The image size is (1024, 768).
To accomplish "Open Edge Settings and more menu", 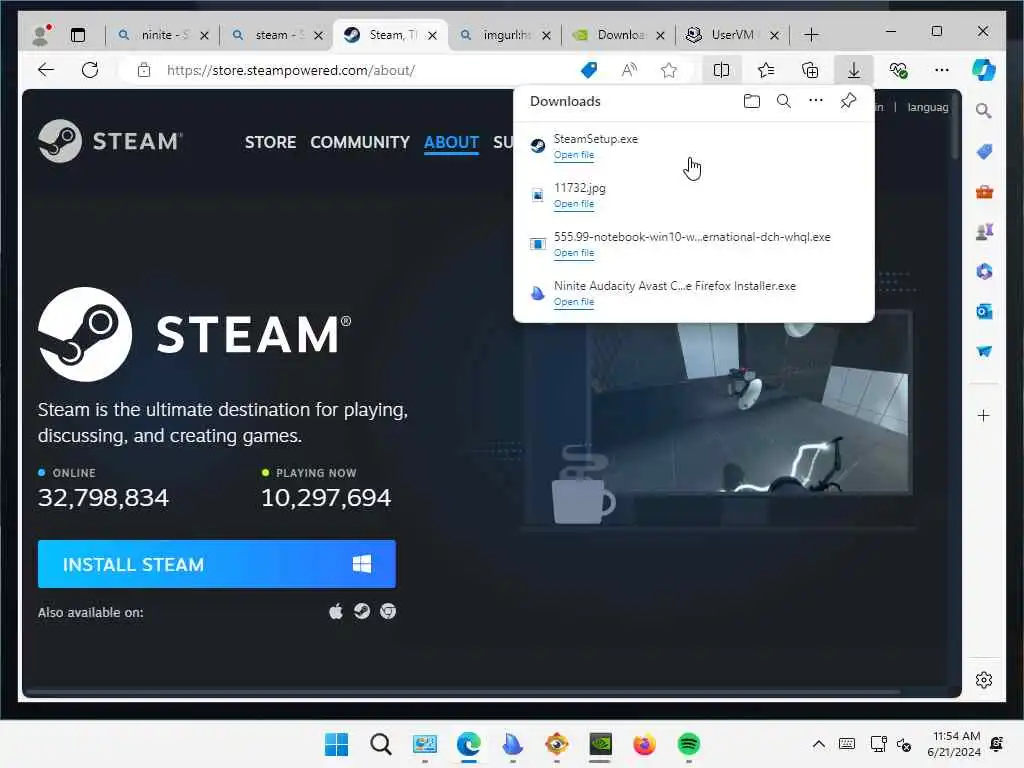I will click(x=942, y=70).
